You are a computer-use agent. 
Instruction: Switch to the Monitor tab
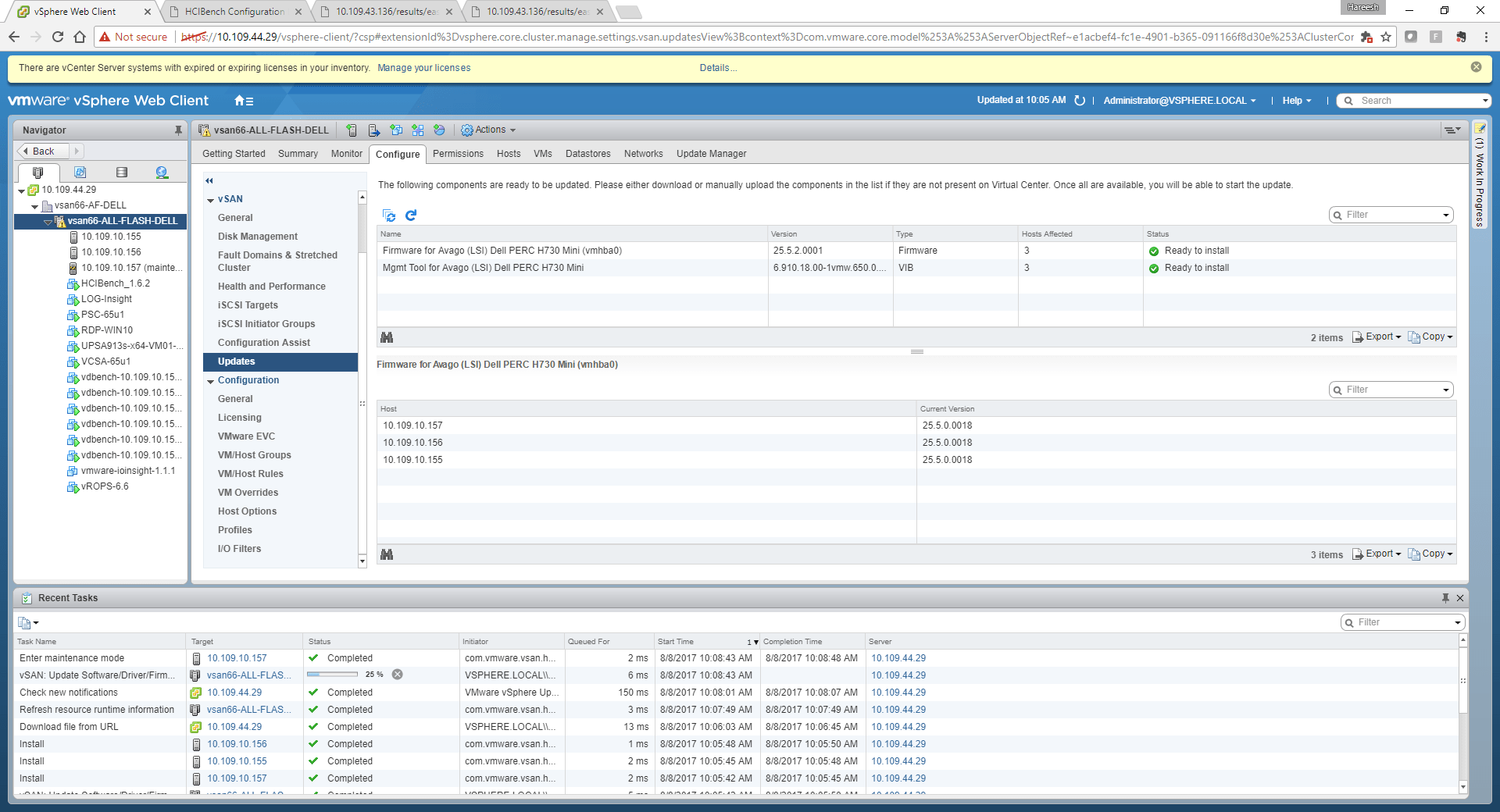tap(346, 154)
